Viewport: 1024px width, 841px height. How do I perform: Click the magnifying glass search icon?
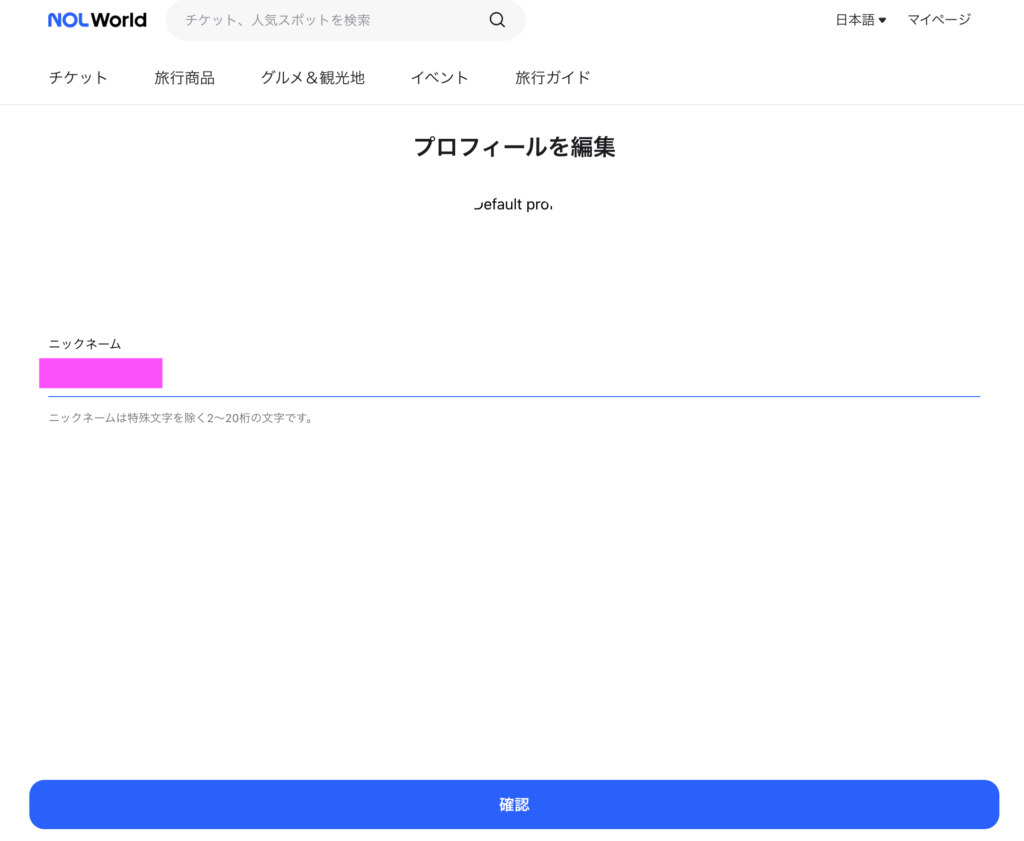tap(497, 20)
